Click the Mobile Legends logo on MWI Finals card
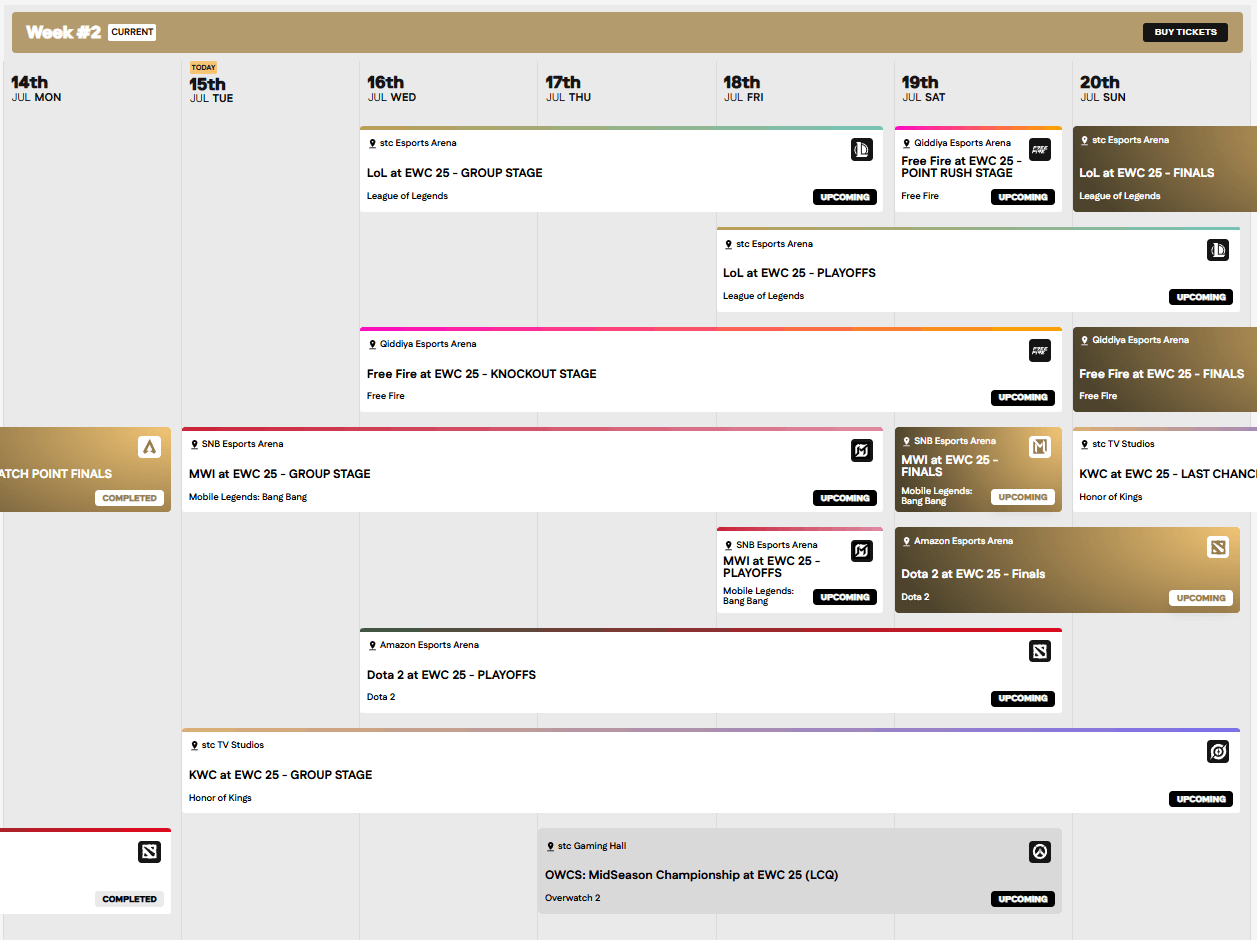 coord(1040,447)
